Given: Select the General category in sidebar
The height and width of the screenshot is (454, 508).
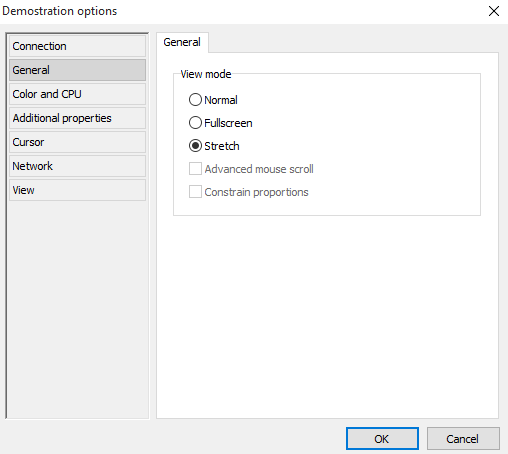Looking at the screenshot, I should [x=77, y=70].
